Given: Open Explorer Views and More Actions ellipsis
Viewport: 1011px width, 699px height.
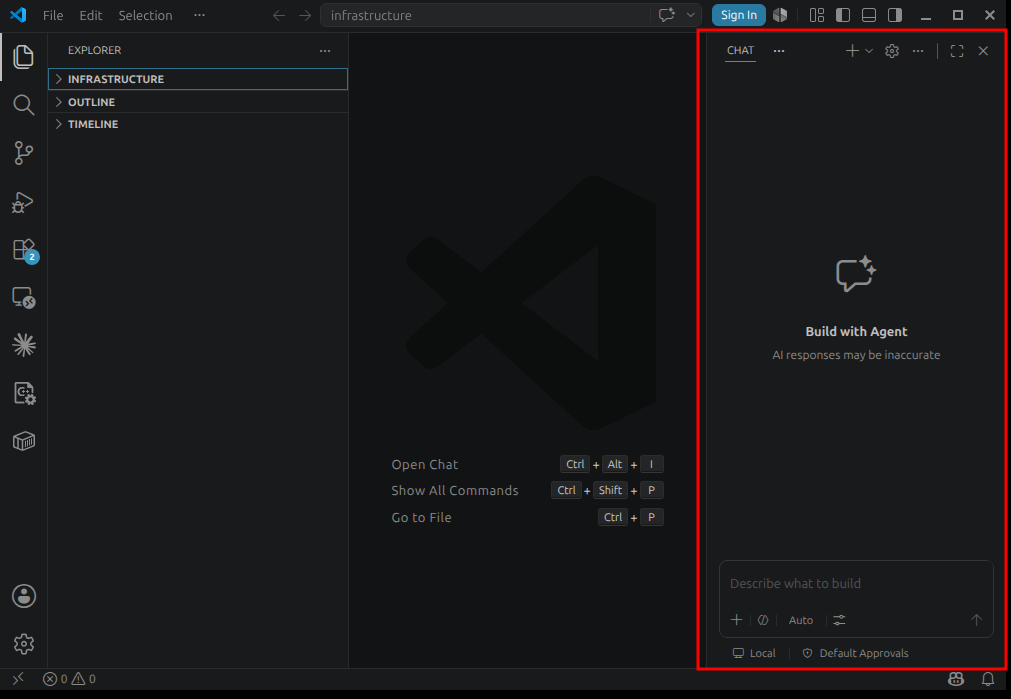Looking at the screenshot, I should pyautogui.click(x=325, y=50).
